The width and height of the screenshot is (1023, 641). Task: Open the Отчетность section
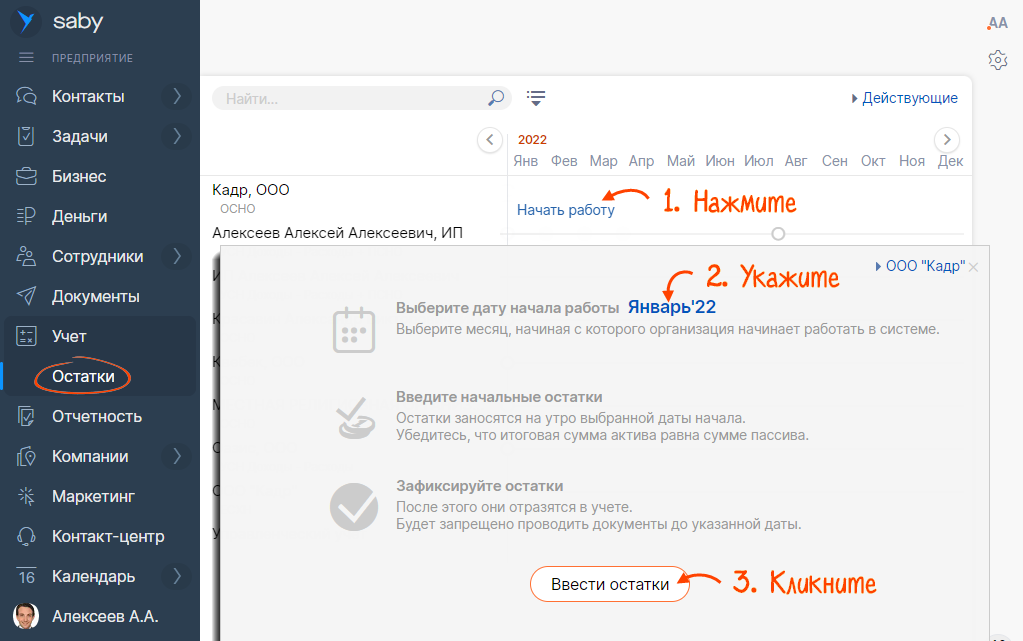coord(97,417)
